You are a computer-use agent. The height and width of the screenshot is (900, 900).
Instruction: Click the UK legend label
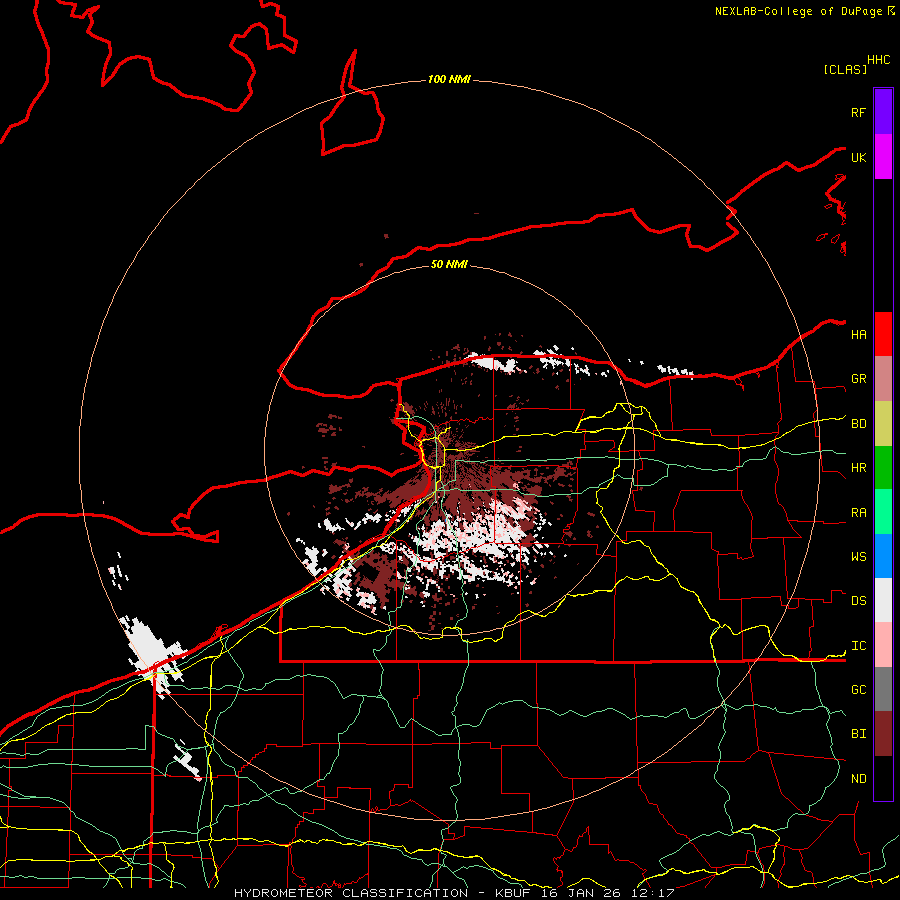click(858, 157)
